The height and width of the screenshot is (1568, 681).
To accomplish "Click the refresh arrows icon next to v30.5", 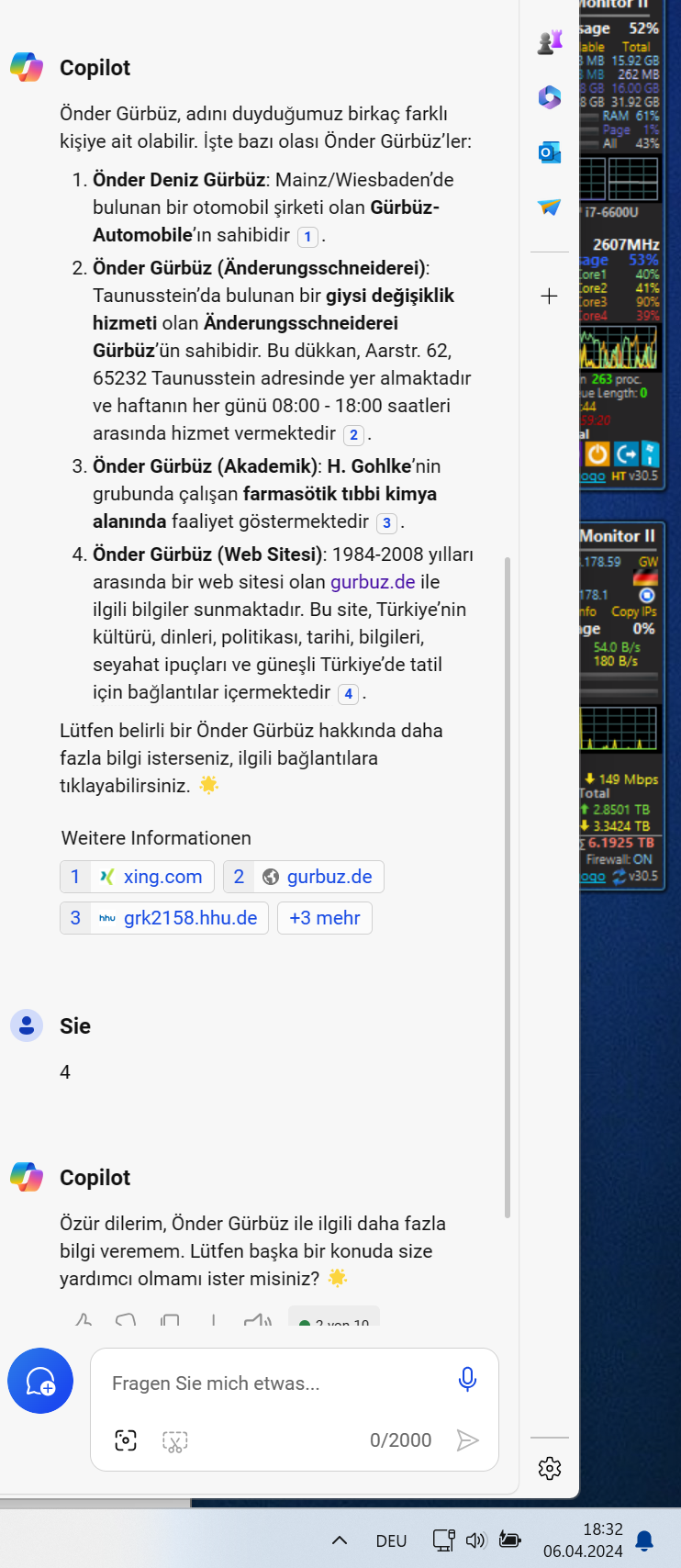I will (x=620, y=876).
